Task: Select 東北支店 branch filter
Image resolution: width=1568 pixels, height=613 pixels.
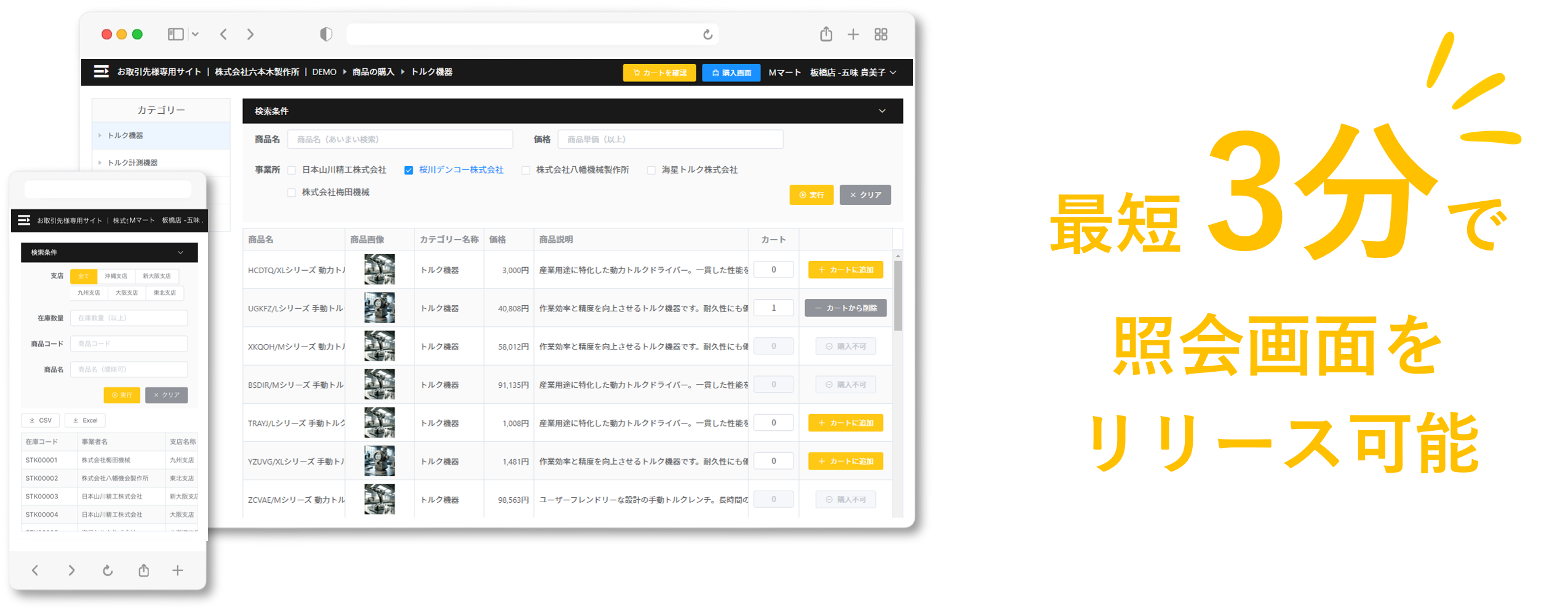Action: 164,293
